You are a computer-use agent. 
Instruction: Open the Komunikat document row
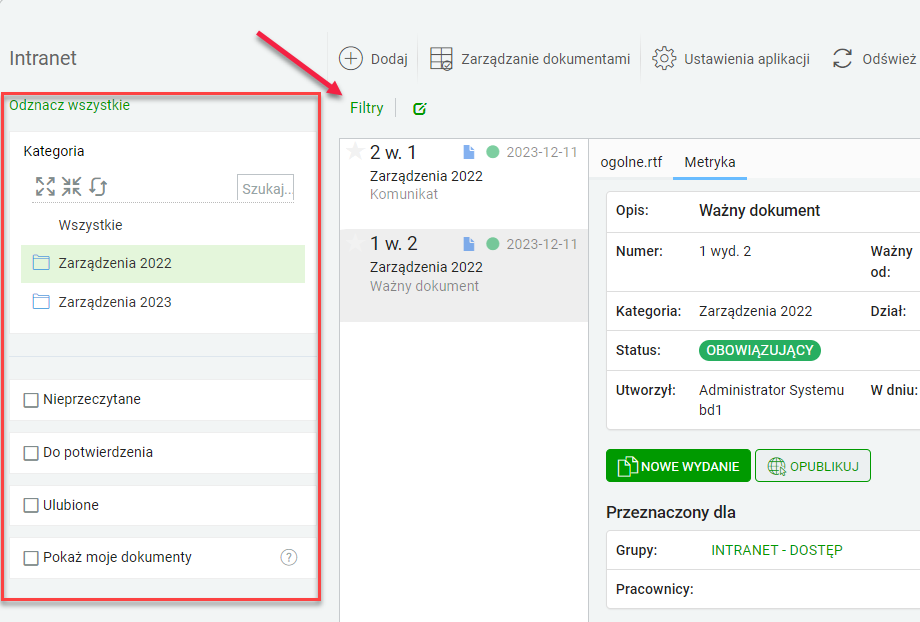click(464, 184)
